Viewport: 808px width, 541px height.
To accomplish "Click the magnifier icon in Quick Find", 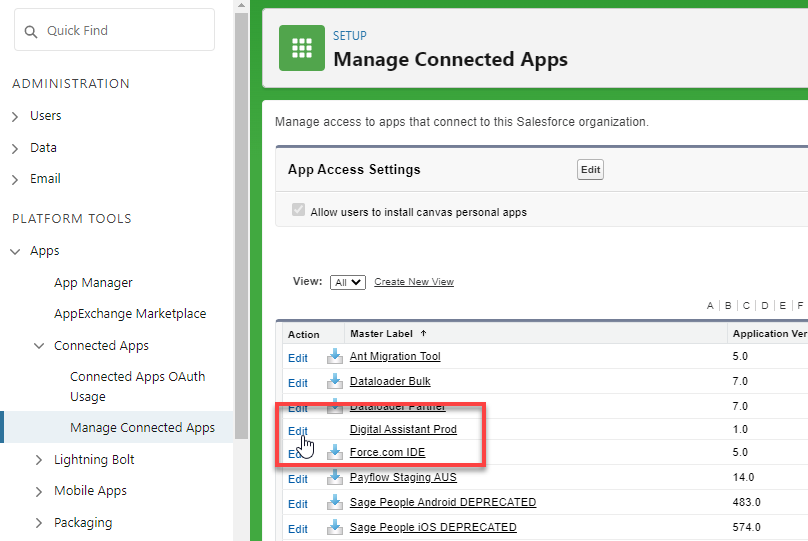I will click(31, 31).
